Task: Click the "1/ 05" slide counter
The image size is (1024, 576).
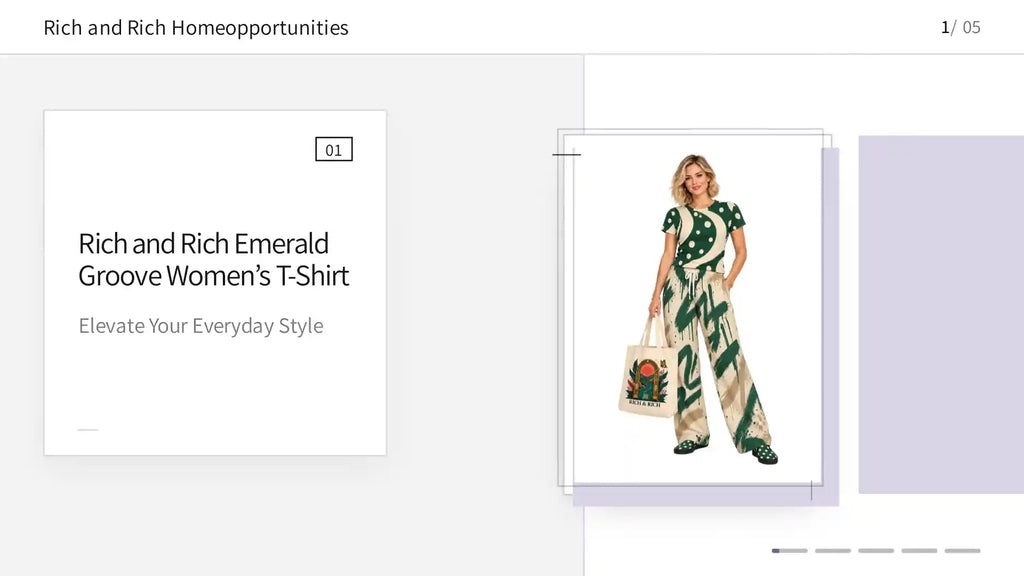Action: click(960, 27)
